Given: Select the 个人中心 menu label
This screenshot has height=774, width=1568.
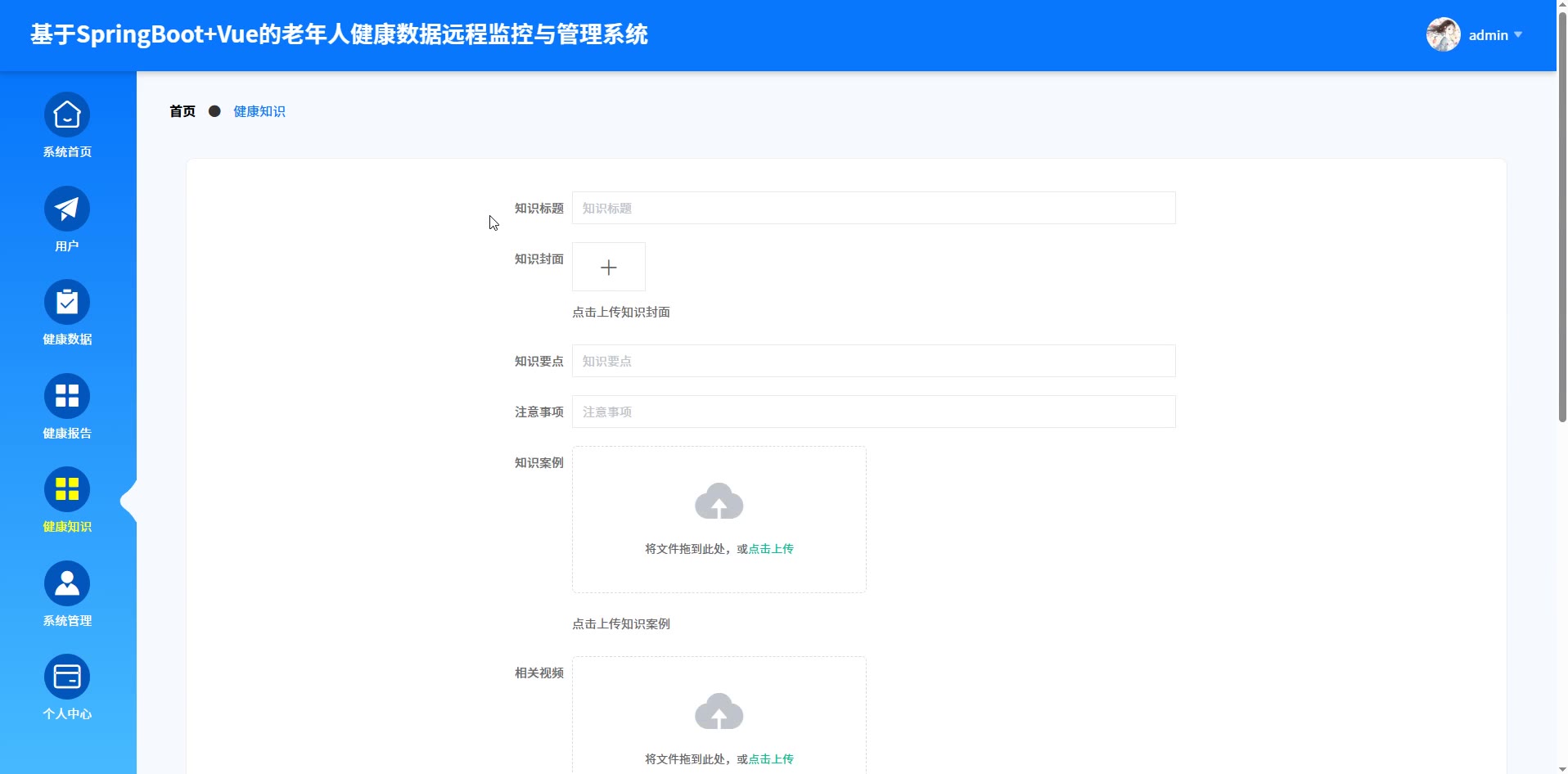Looking at the screenshot, I should pos(67,714).
